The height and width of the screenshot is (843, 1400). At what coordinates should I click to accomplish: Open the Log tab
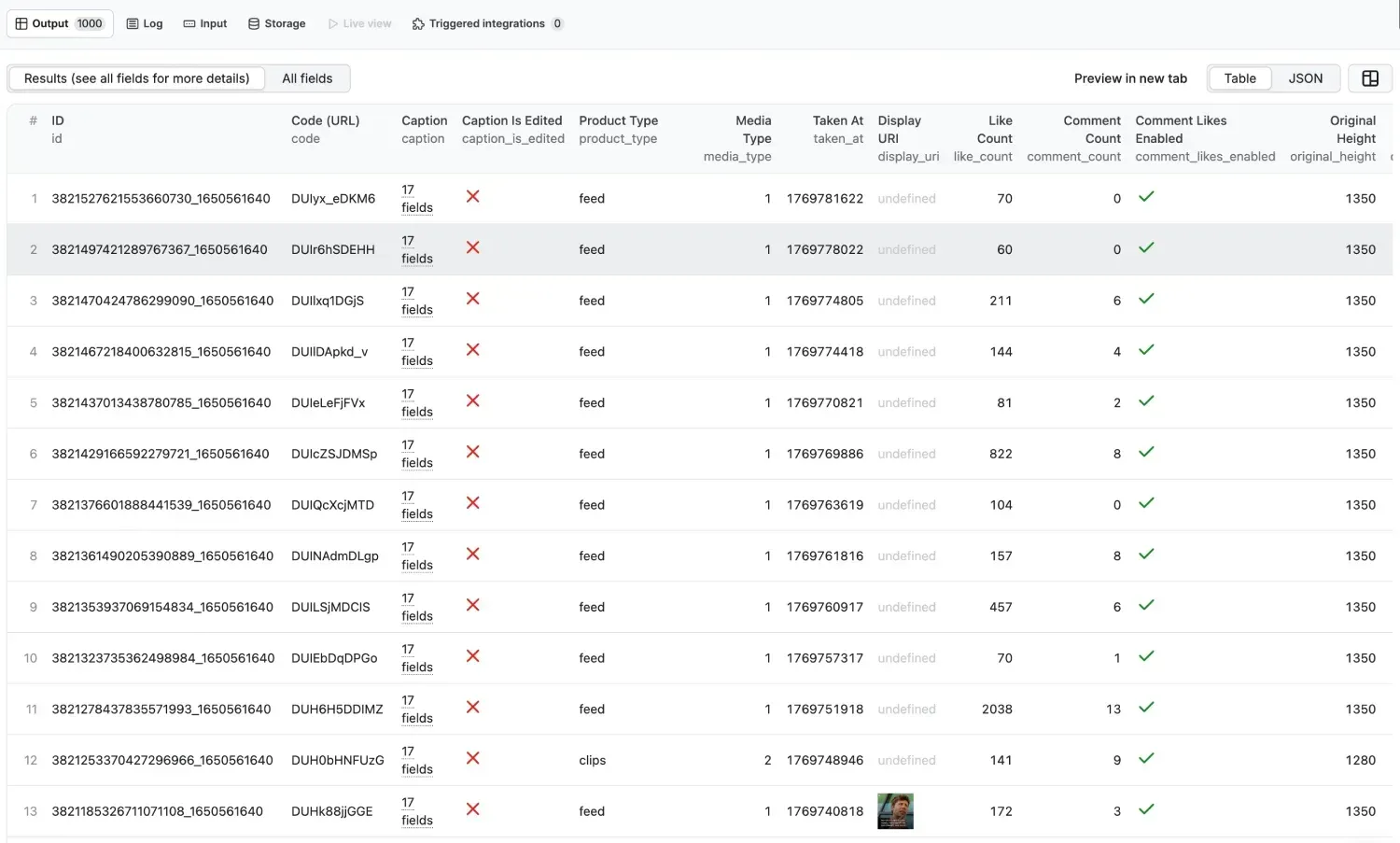pyautogui.click(x=145, y=23)
